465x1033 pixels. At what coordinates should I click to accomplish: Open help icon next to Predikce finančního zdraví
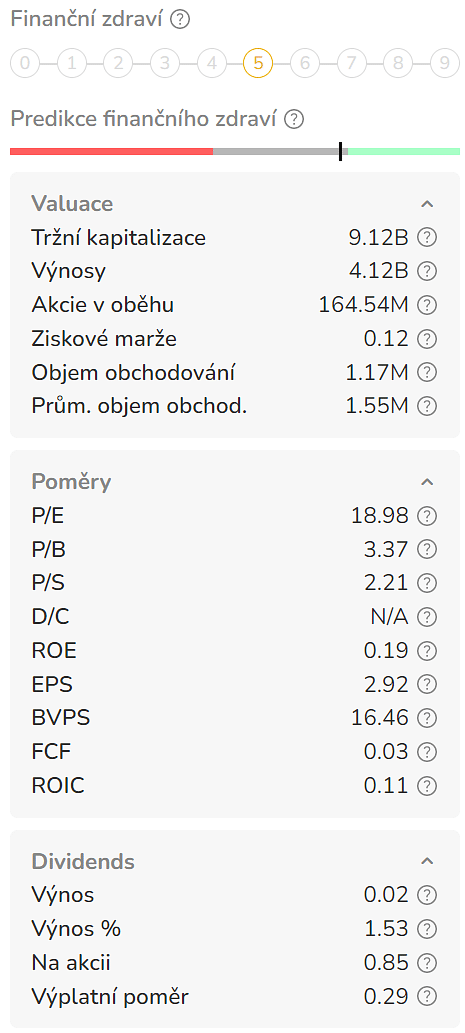[x=294, y=119]
